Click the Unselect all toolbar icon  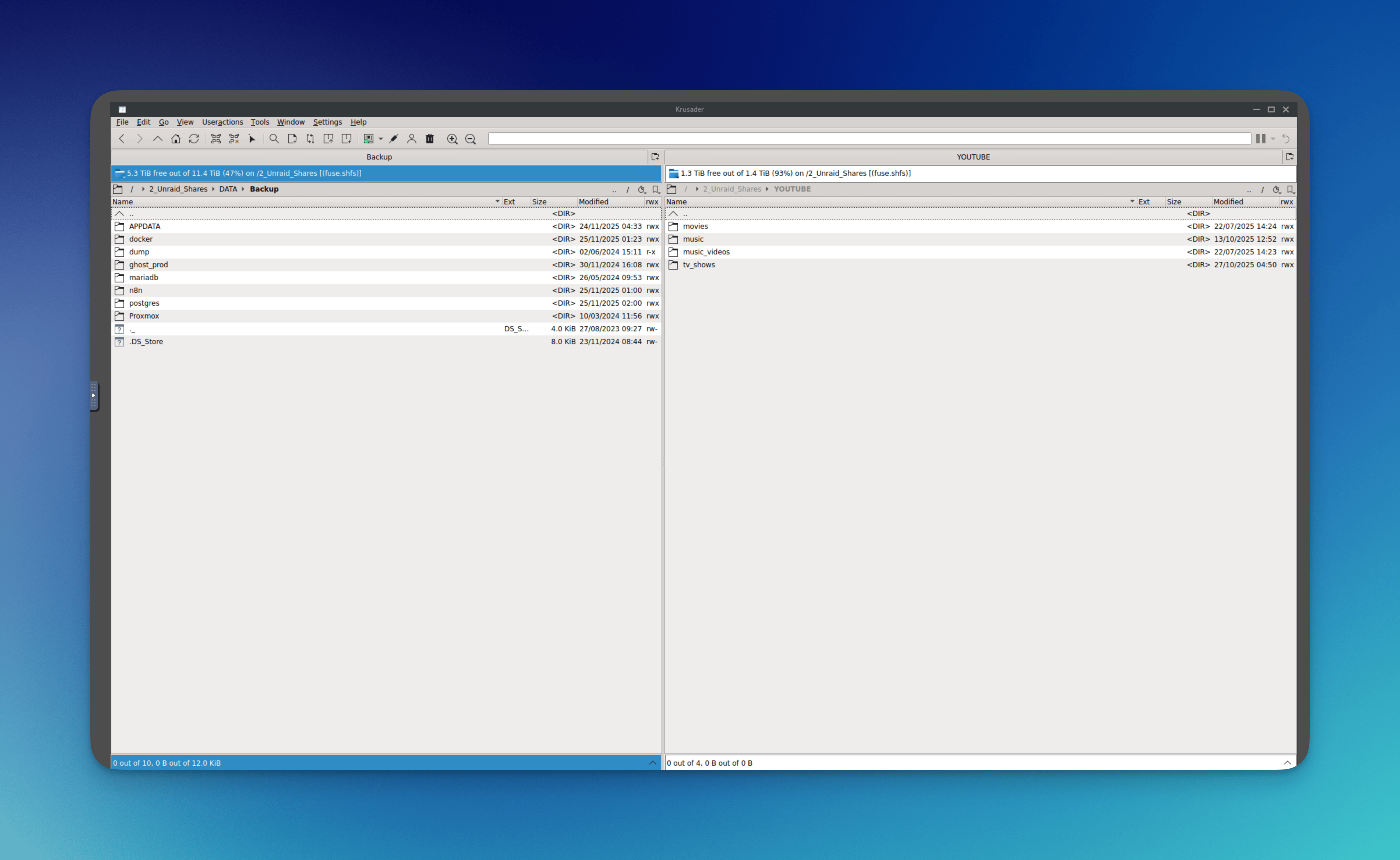pyautogui.click(x=234, y=139)
